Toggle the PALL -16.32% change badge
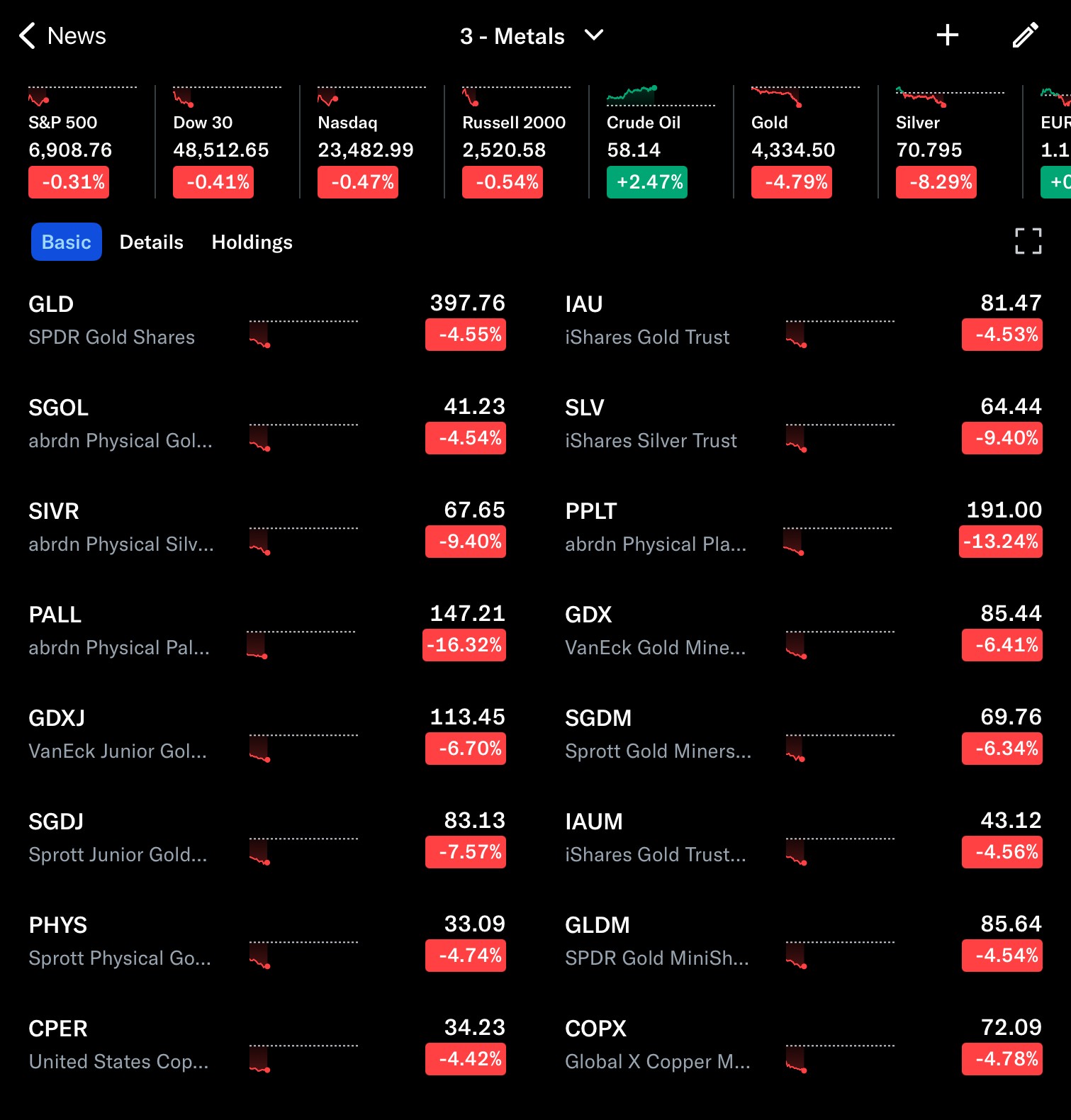This screenshot has width=1071, height=1120. click(x=464, y=645)
